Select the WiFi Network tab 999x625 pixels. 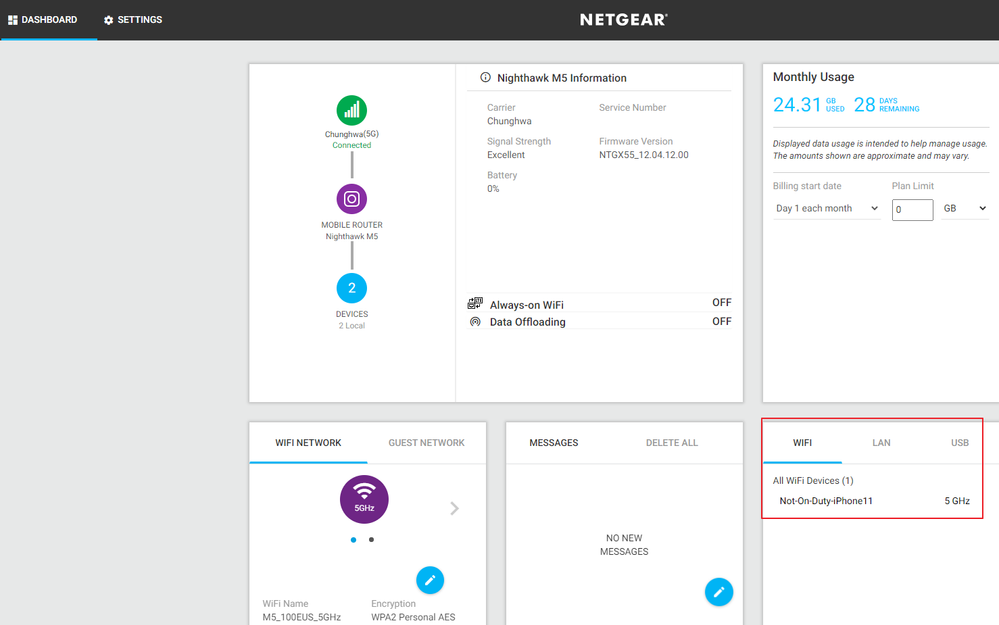pos(308,443)
